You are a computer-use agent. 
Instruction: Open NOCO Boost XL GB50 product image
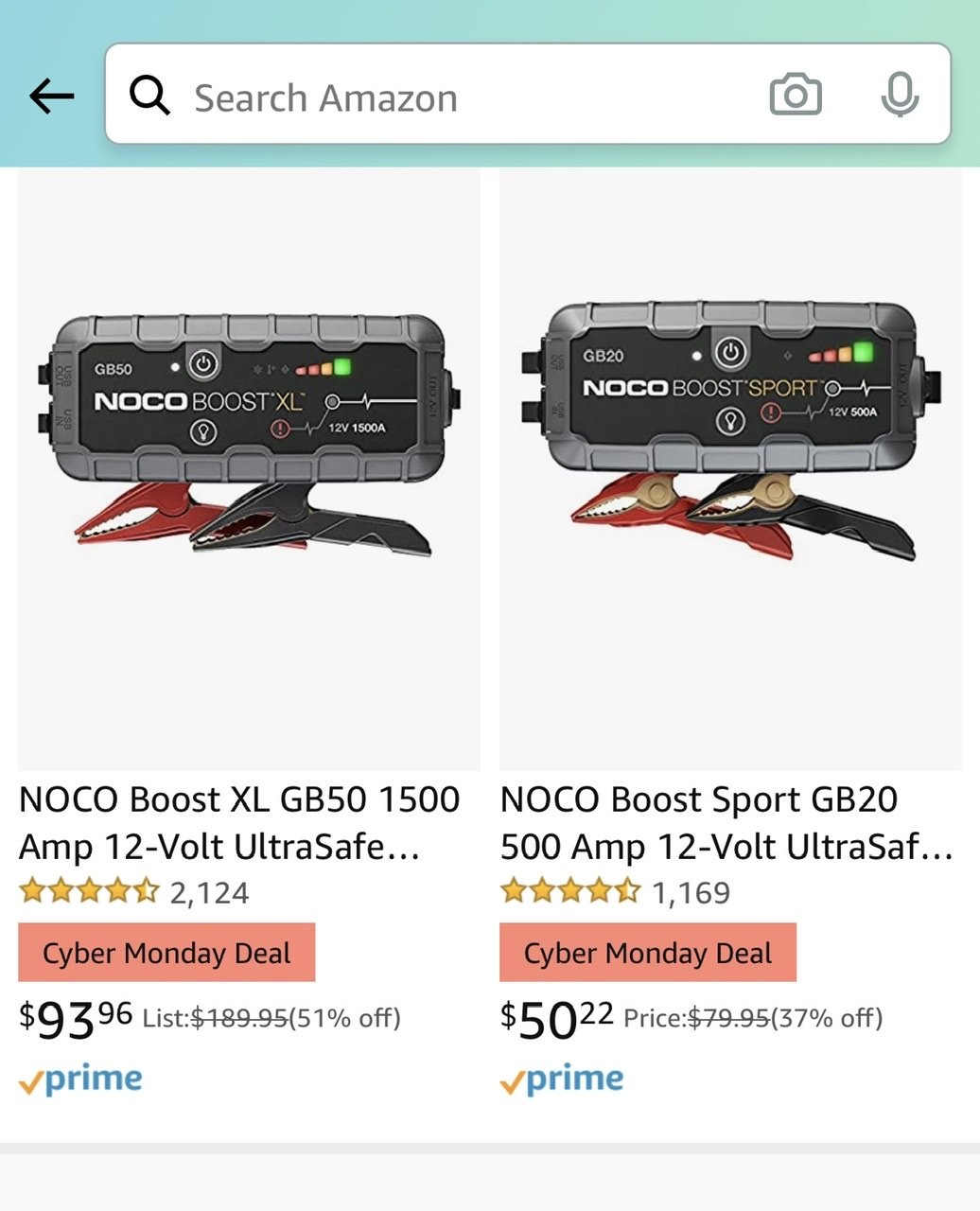(249, 470)
